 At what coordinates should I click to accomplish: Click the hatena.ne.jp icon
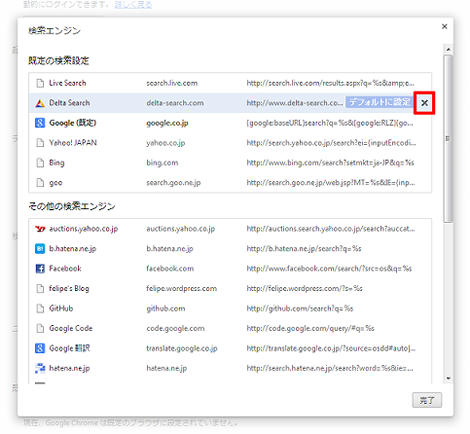(40, 368)
